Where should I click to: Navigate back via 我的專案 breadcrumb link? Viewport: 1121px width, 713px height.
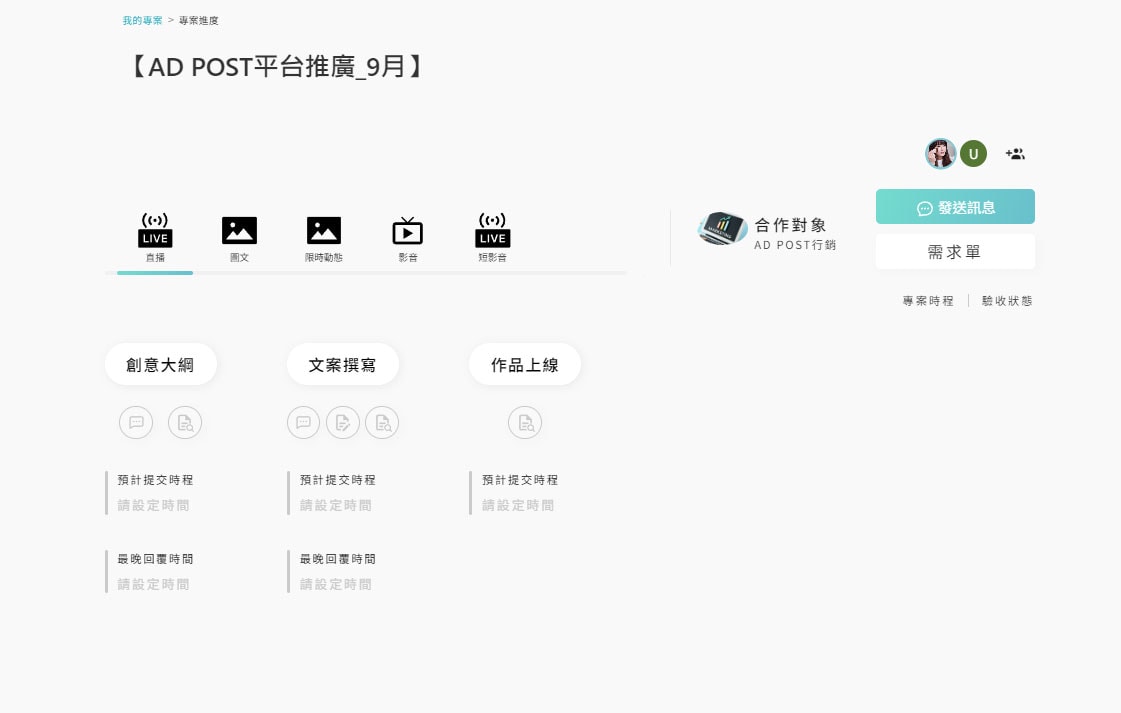click(141, 20)
